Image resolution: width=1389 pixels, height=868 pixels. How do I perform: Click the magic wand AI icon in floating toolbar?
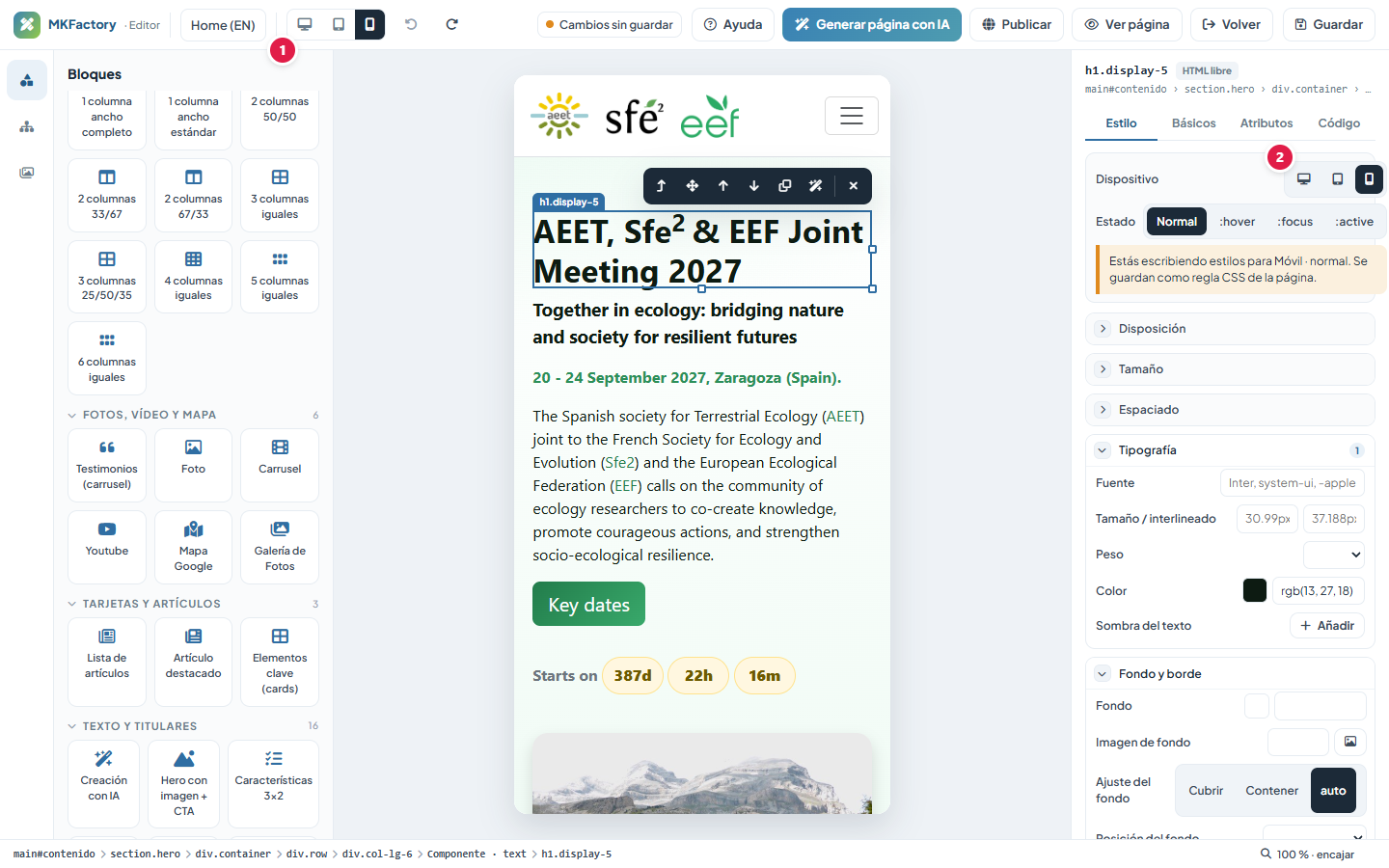pos(816,186)
